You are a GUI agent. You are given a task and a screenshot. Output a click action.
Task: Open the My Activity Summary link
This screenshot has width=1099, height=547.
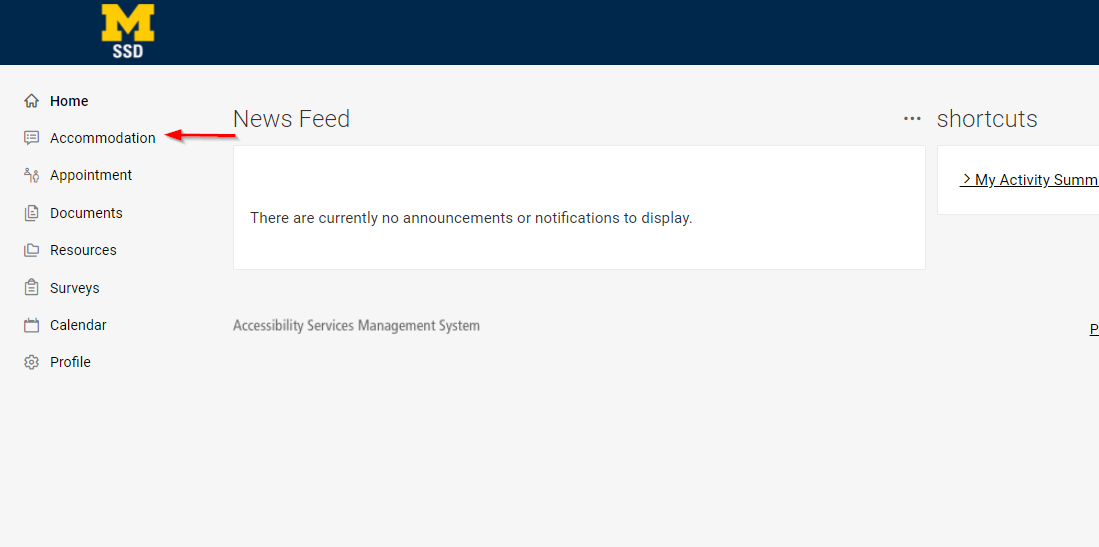pyautogui.click(x=1036, y=180)
